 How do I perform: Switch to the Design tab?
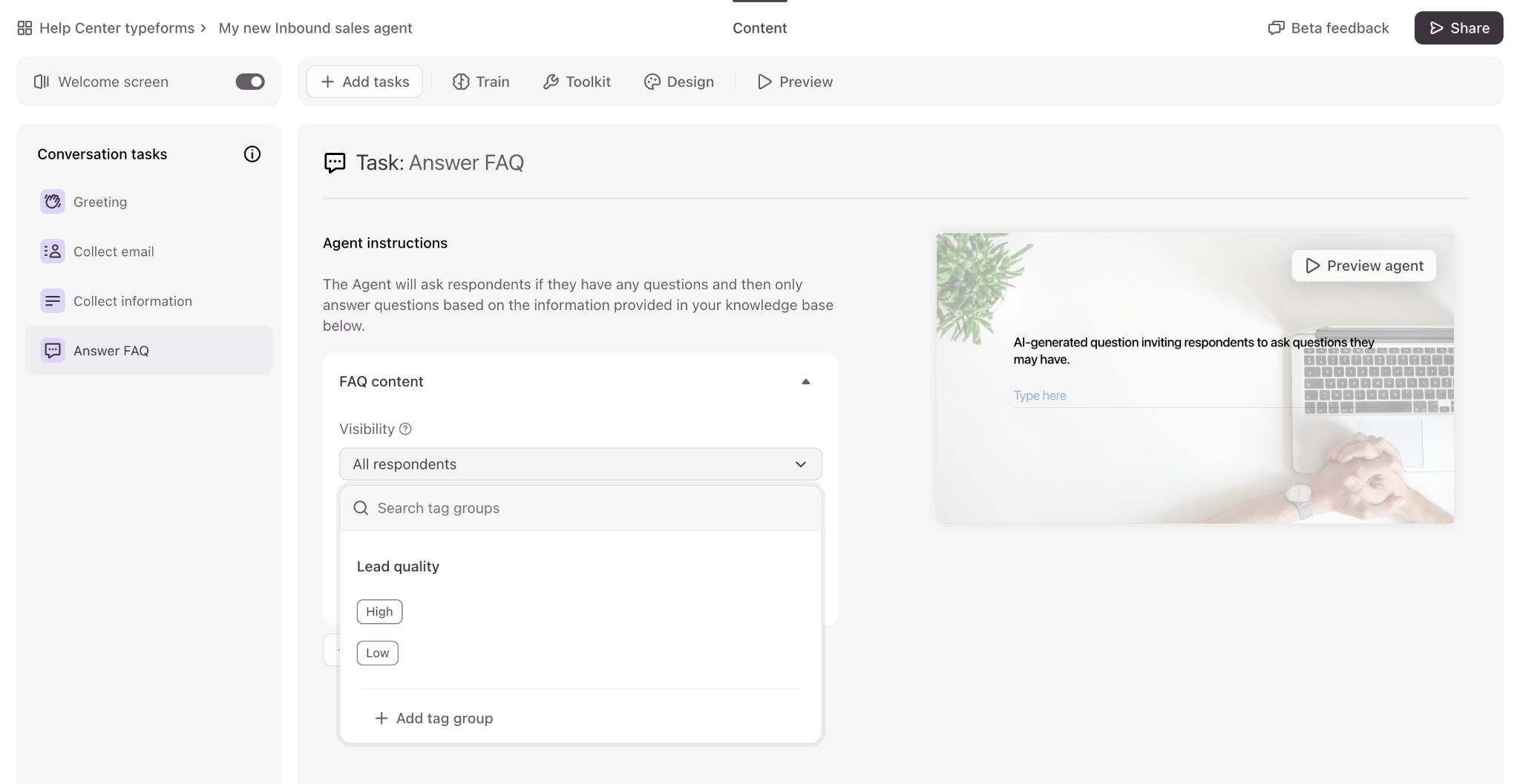[678, 82]
